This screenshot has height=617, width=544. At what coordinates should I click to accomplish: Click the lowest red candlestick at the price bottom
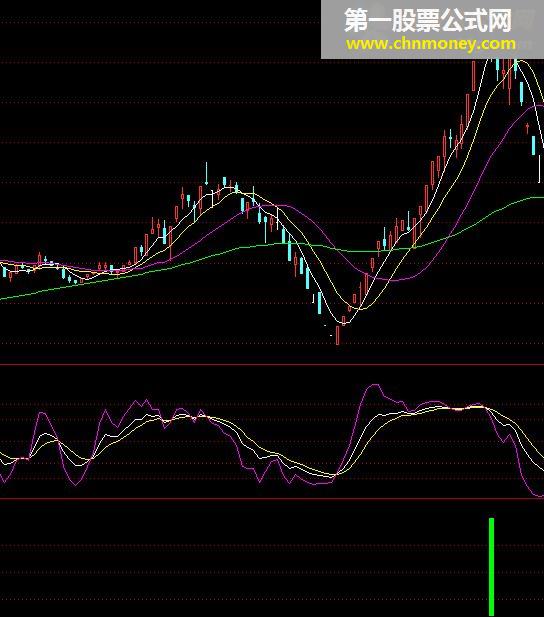point(338,335)
